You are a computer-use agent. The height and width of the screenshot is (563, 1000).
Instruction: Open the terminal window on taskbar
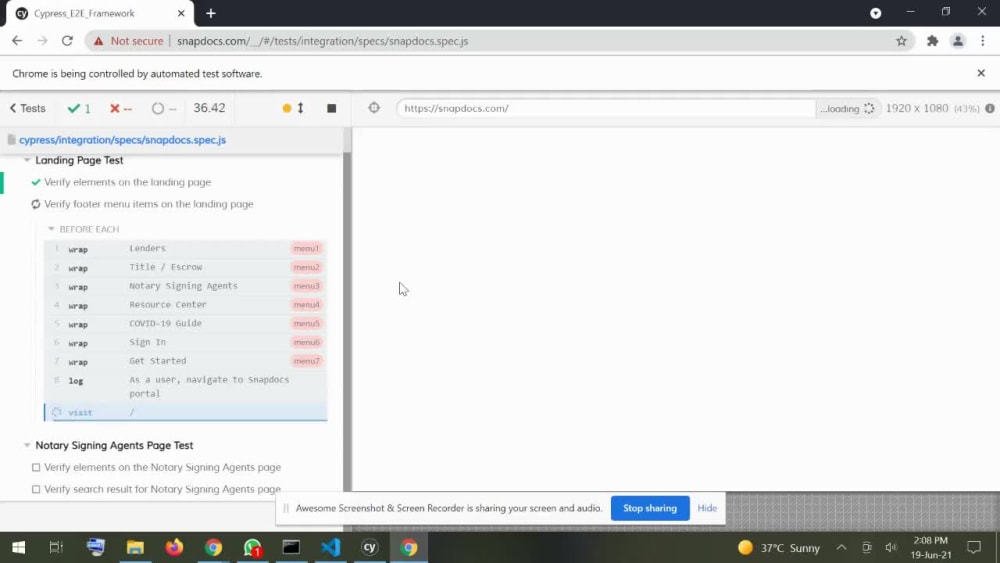(x=291, y=548)
